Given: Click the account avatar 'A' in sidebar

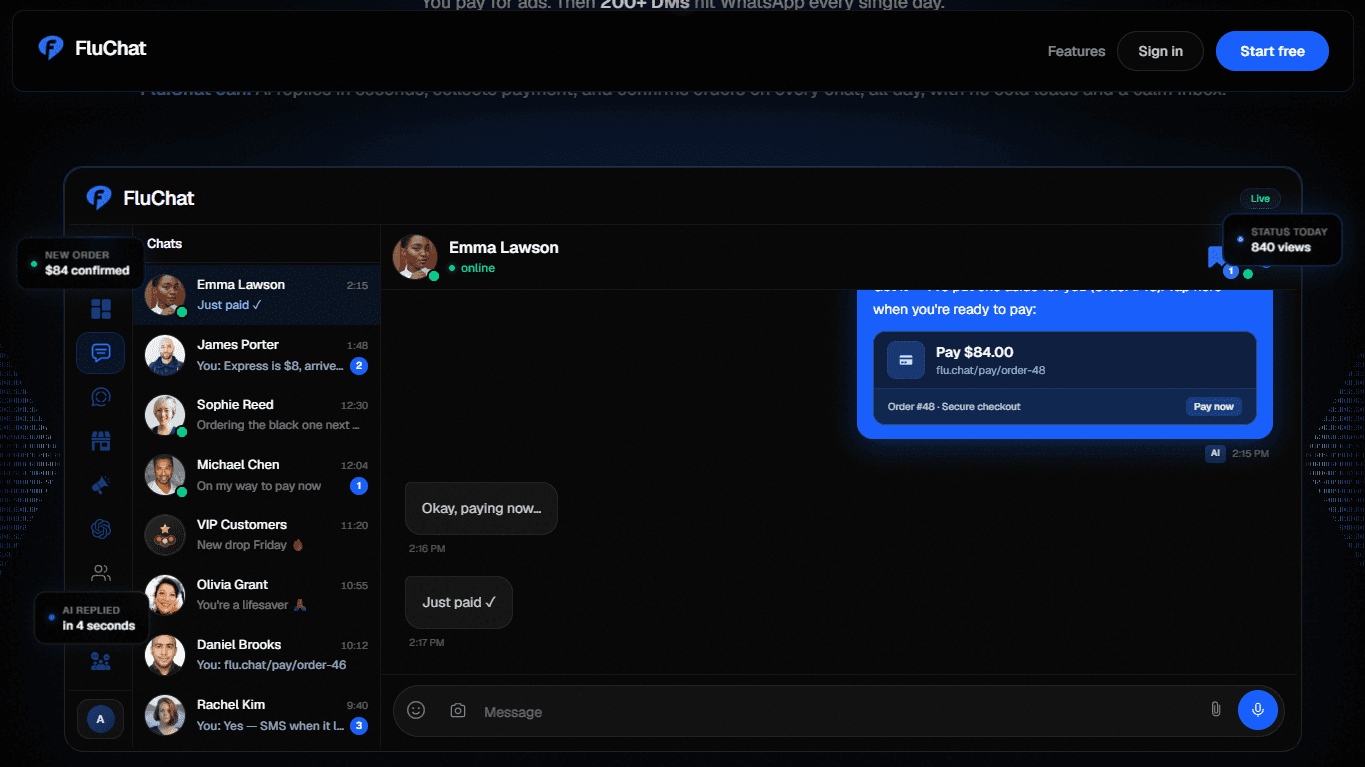Looking at the screenshot, I should click(100, 719).
